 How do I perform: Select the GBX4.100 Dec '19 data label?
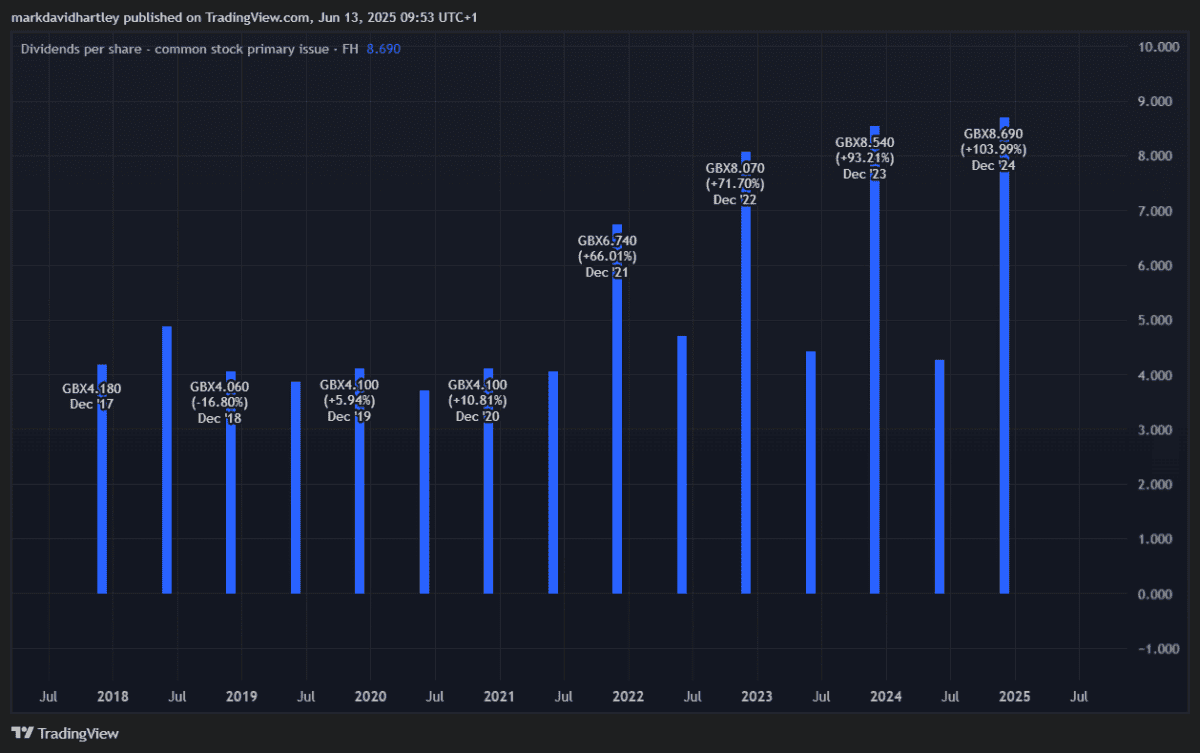349,400
